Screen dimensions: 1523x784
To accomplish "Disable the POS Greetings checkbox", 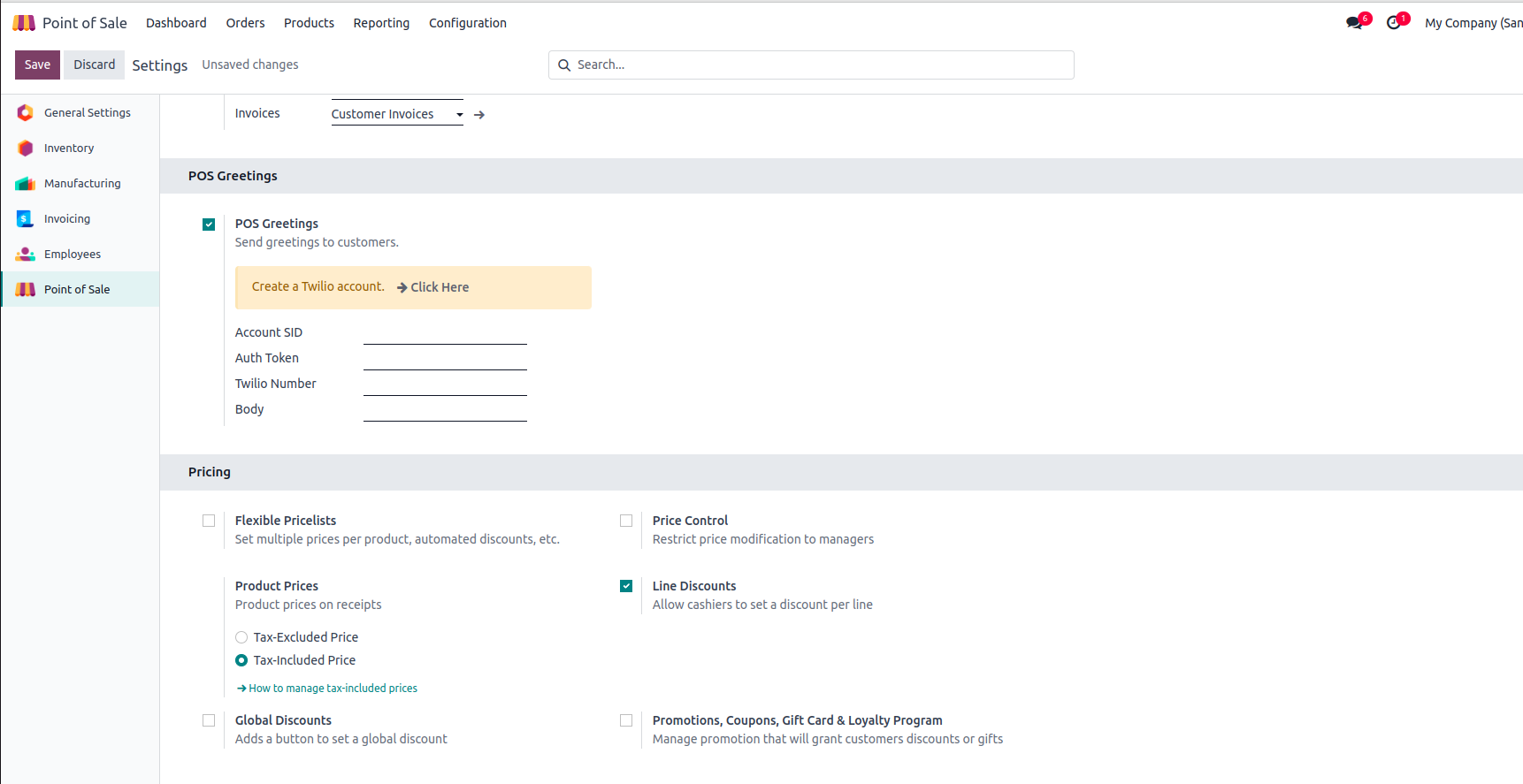I will [x=209, y=225].
